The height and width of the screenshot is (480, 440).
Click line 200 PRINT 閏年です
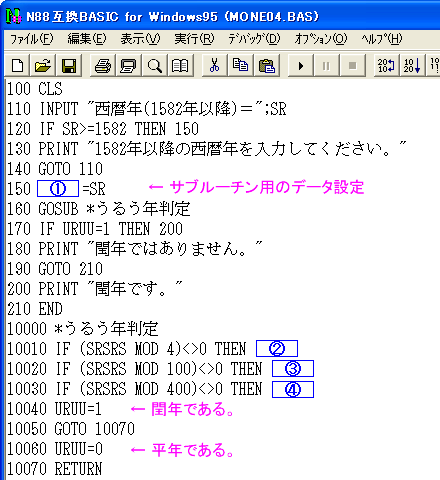tap(95, 289)
